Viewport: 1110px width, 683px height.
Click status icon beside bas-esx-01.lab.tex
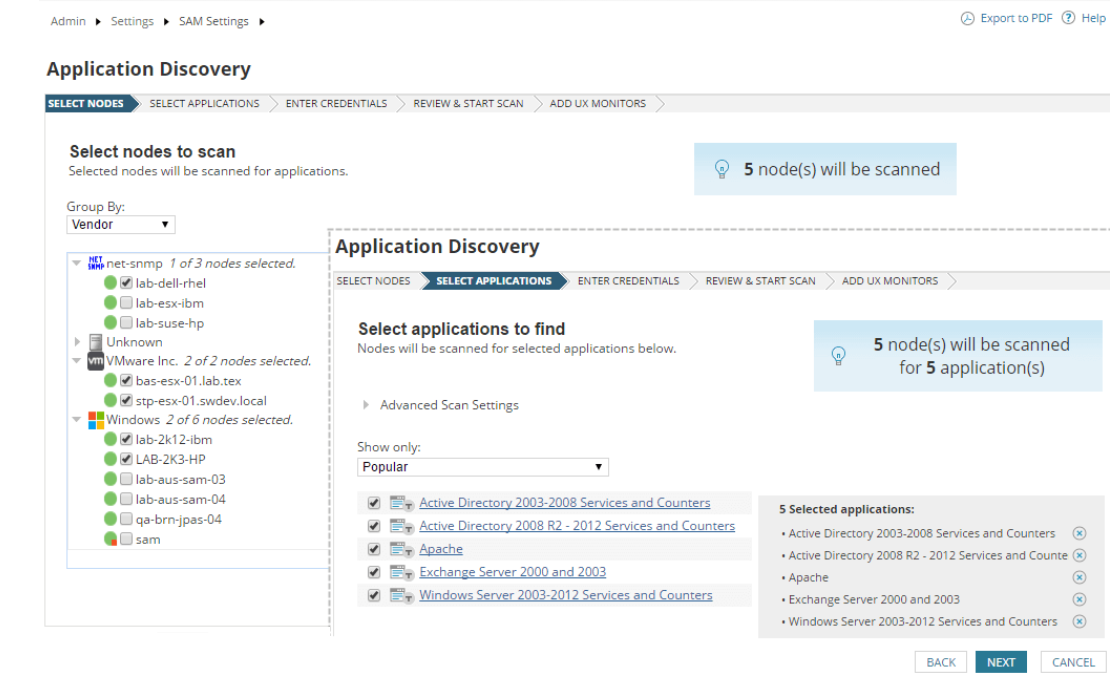110,381
